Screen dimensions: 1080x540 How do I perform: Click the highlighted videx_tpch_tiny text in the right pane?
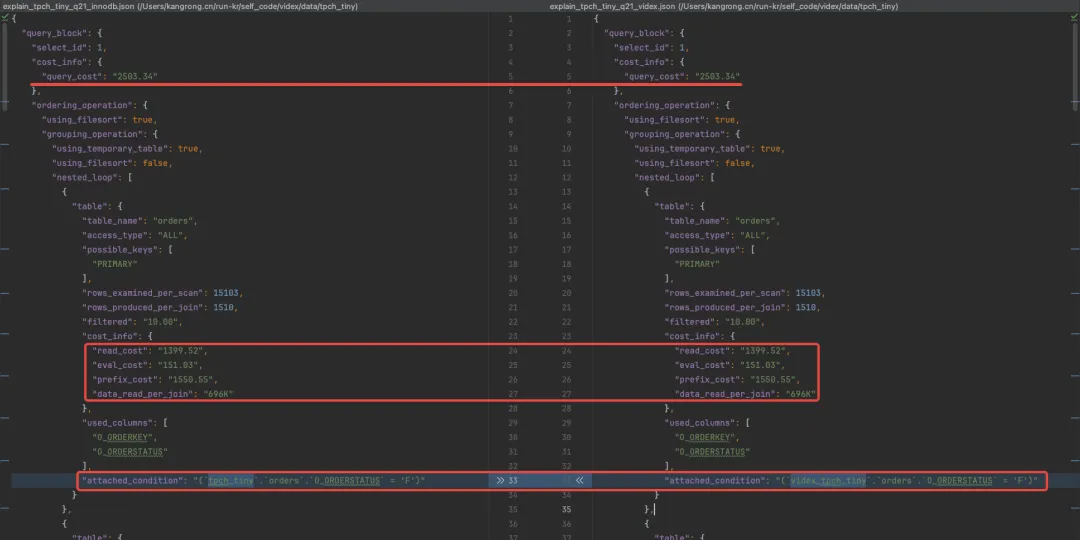(829, 481)
